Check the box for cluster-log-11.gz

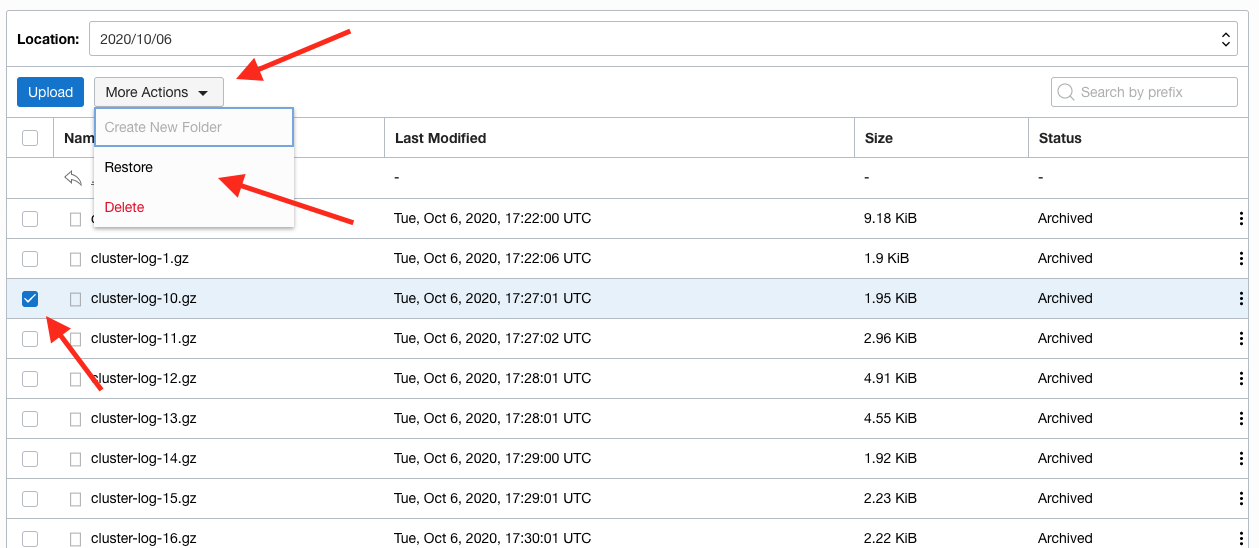30,338
